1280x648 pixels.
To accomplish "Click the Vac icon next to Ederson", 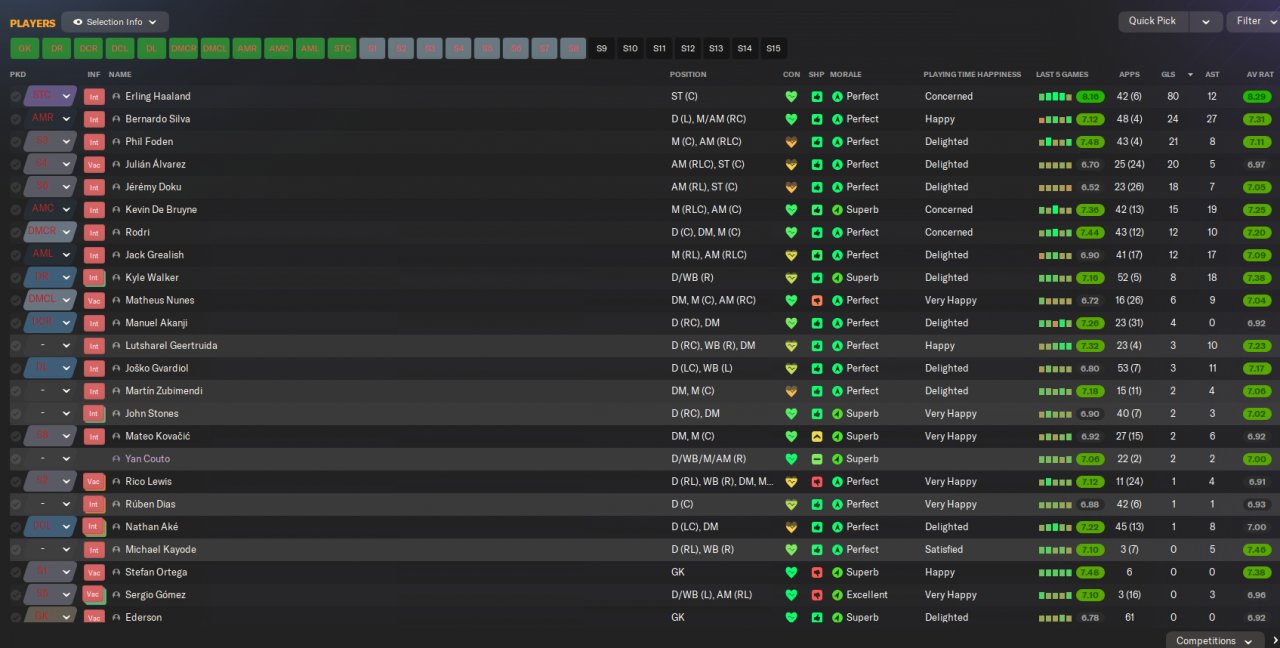I will coord(94,618).
